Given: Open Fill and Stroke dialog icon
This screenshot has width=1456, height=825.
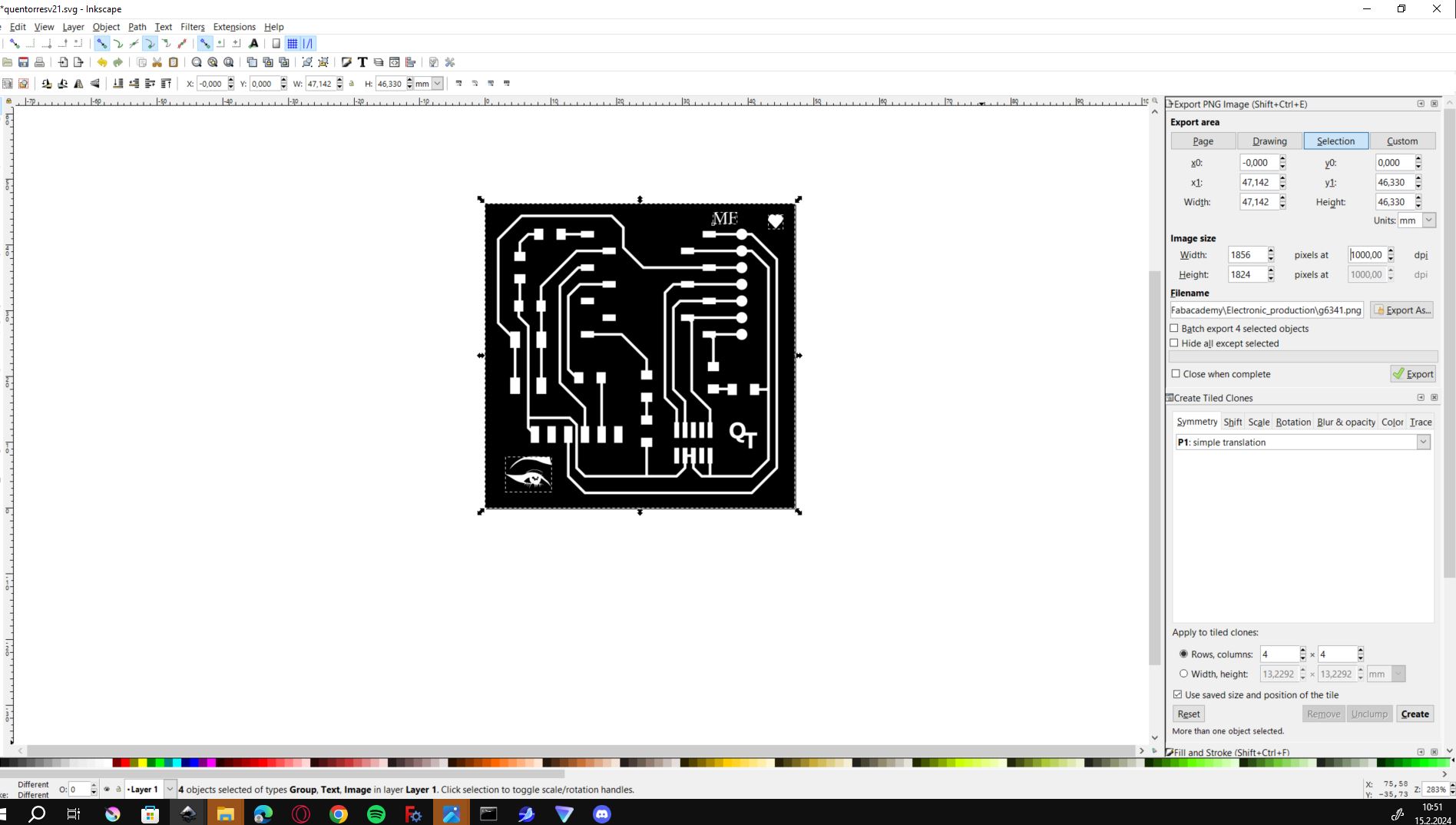Looking at the screenshot, I should tap(346, 62).
